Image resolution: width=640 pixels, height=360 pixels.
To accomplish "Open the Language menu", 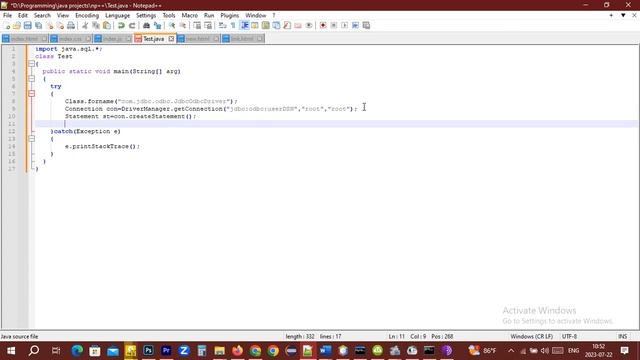I will (x=118, y=15).
